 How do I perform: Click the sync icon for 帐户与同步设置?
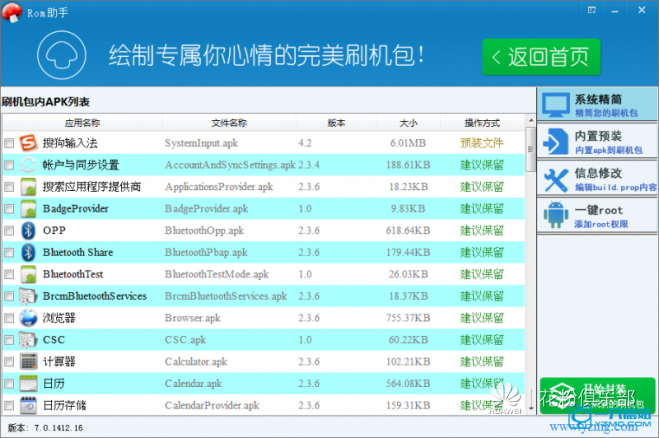[29, 165]
